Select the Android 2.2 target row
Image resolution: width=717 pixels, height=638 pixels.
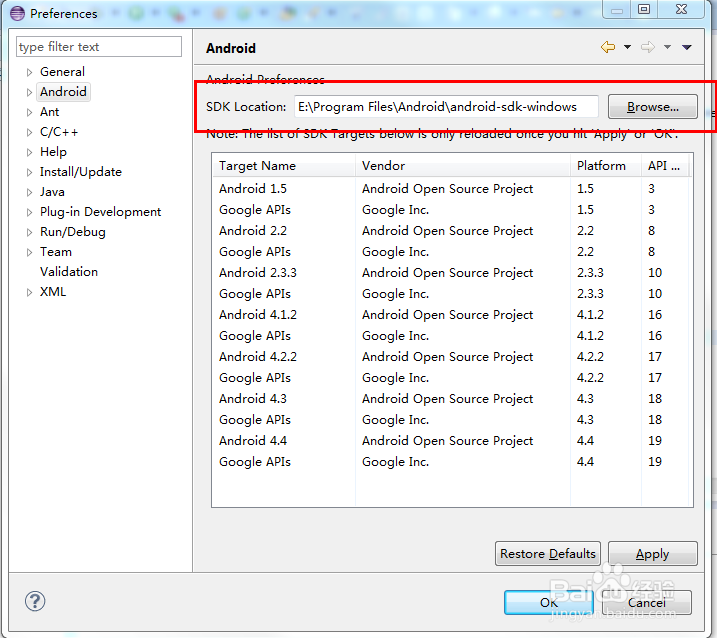tap(450, 231)
